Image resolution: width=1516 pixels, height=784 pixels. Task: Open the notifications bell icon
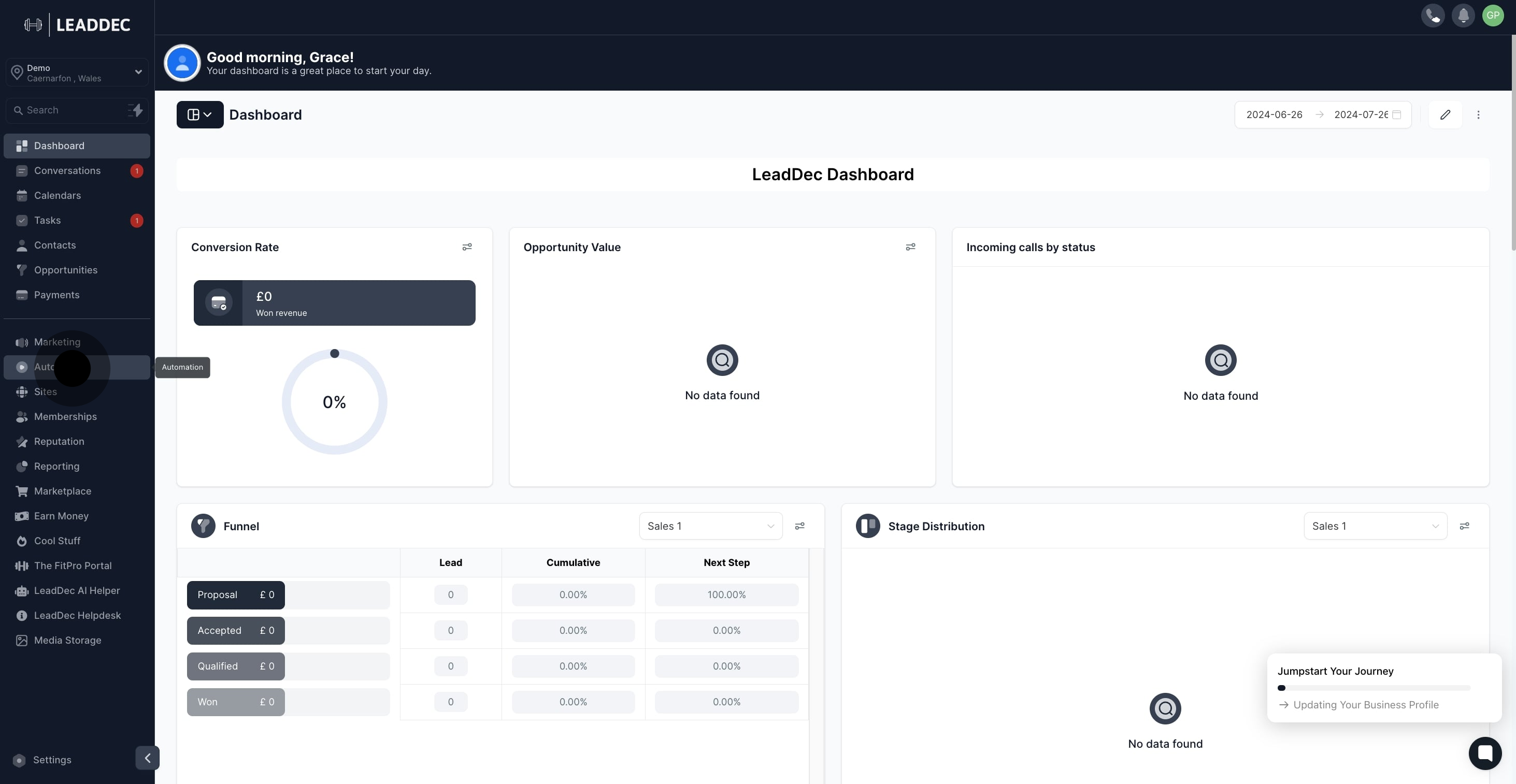(x=1463, y=16)
